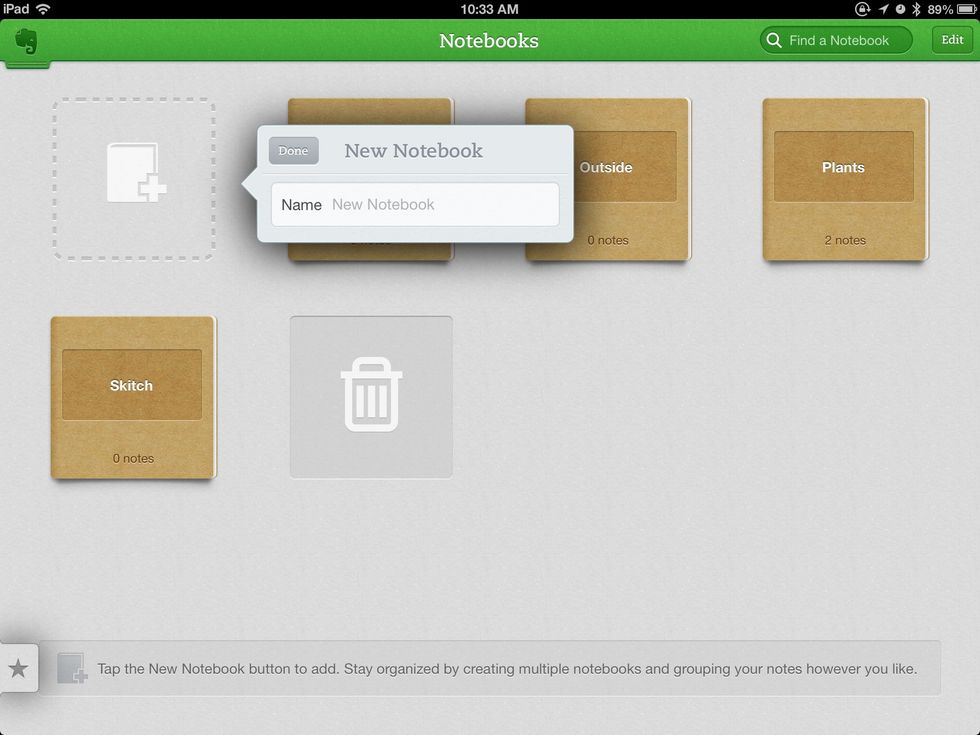Tap the new notebook icon in the tip bar
The image size is (980, 735).
point(71,668)
